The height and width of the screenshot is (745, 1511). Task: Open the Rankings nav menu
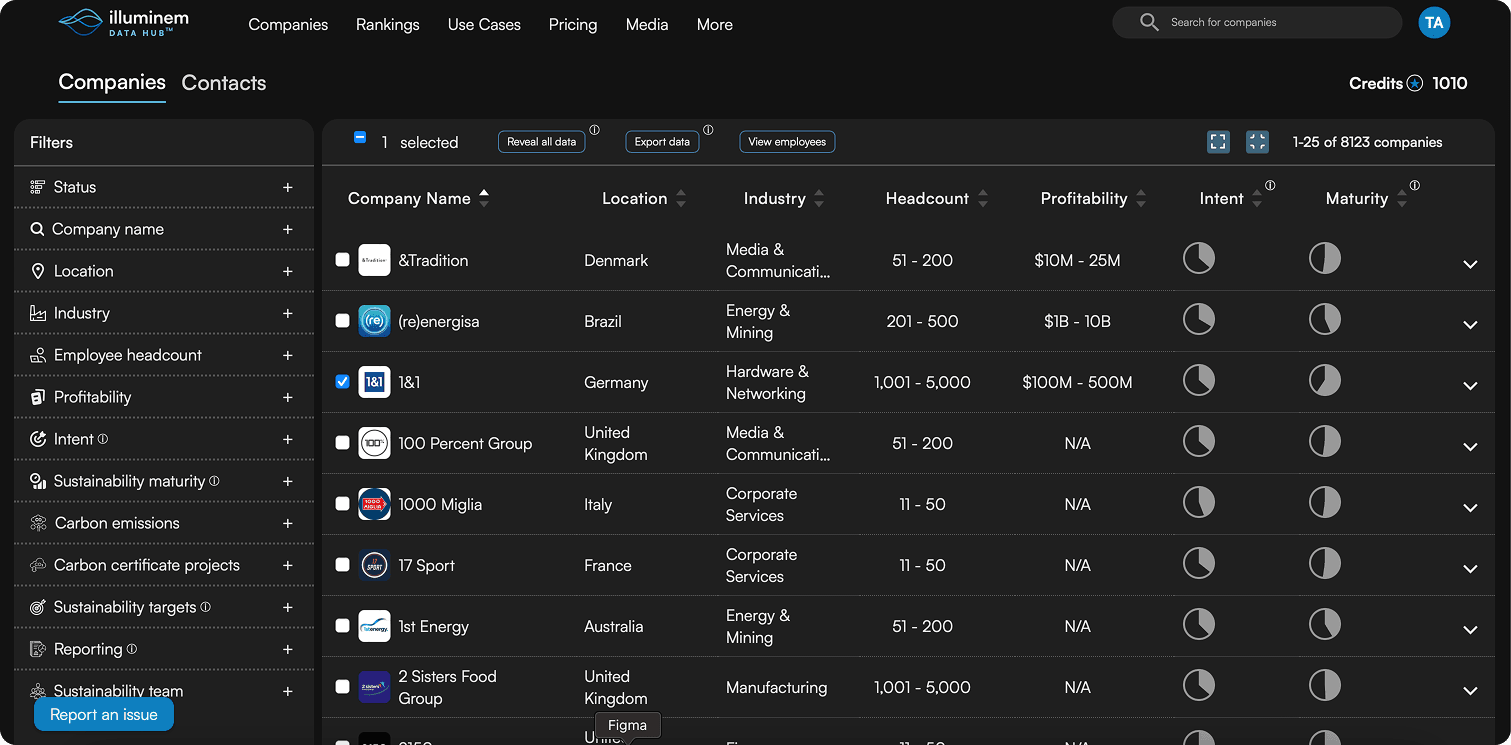point(388,24)
